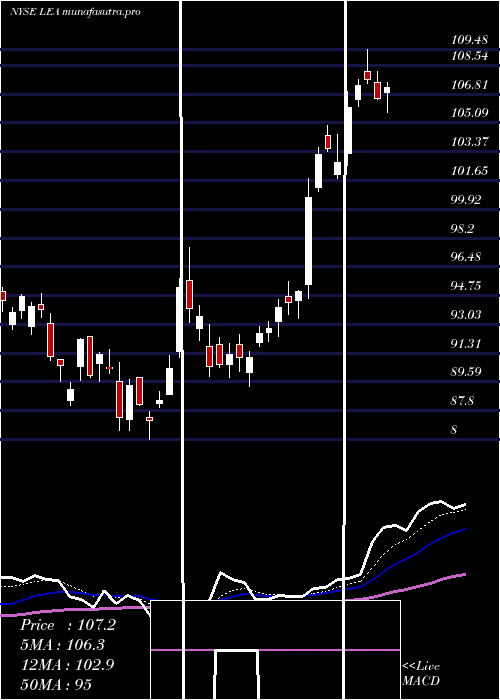Click the 103.37 price level label
Image resolution: width=500 pixels, height=700 pixels.
[x=469, y=142]
